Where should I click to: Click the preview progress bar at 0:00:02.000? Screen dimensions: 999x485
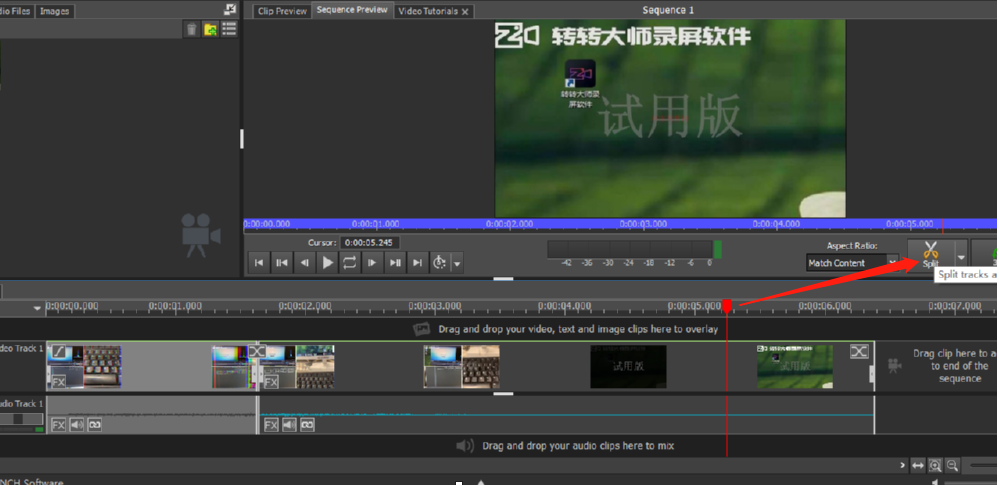click(x=510, y=224)
